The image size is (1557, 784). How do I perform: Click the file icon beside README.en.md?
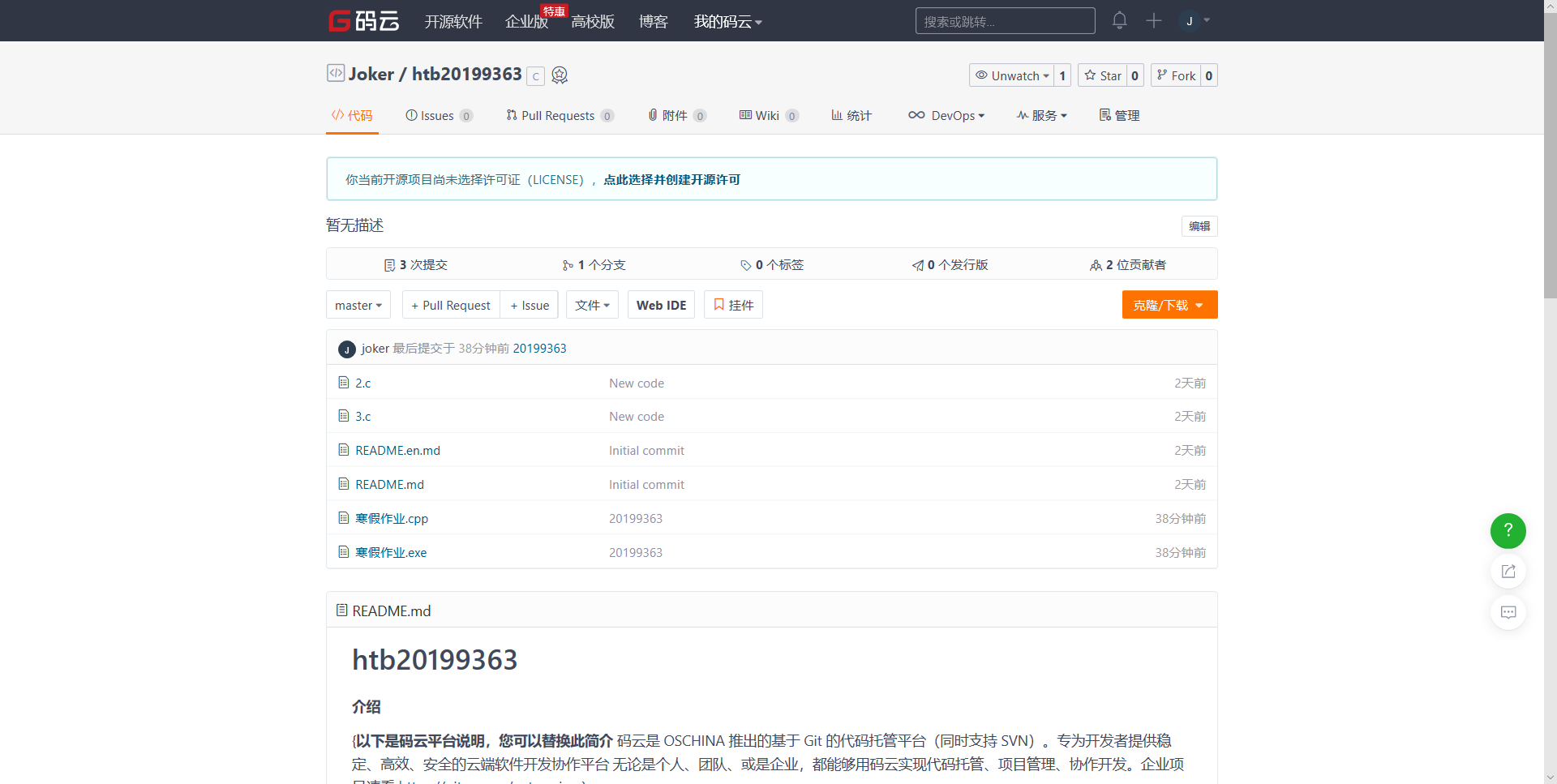tap(344, 450)
